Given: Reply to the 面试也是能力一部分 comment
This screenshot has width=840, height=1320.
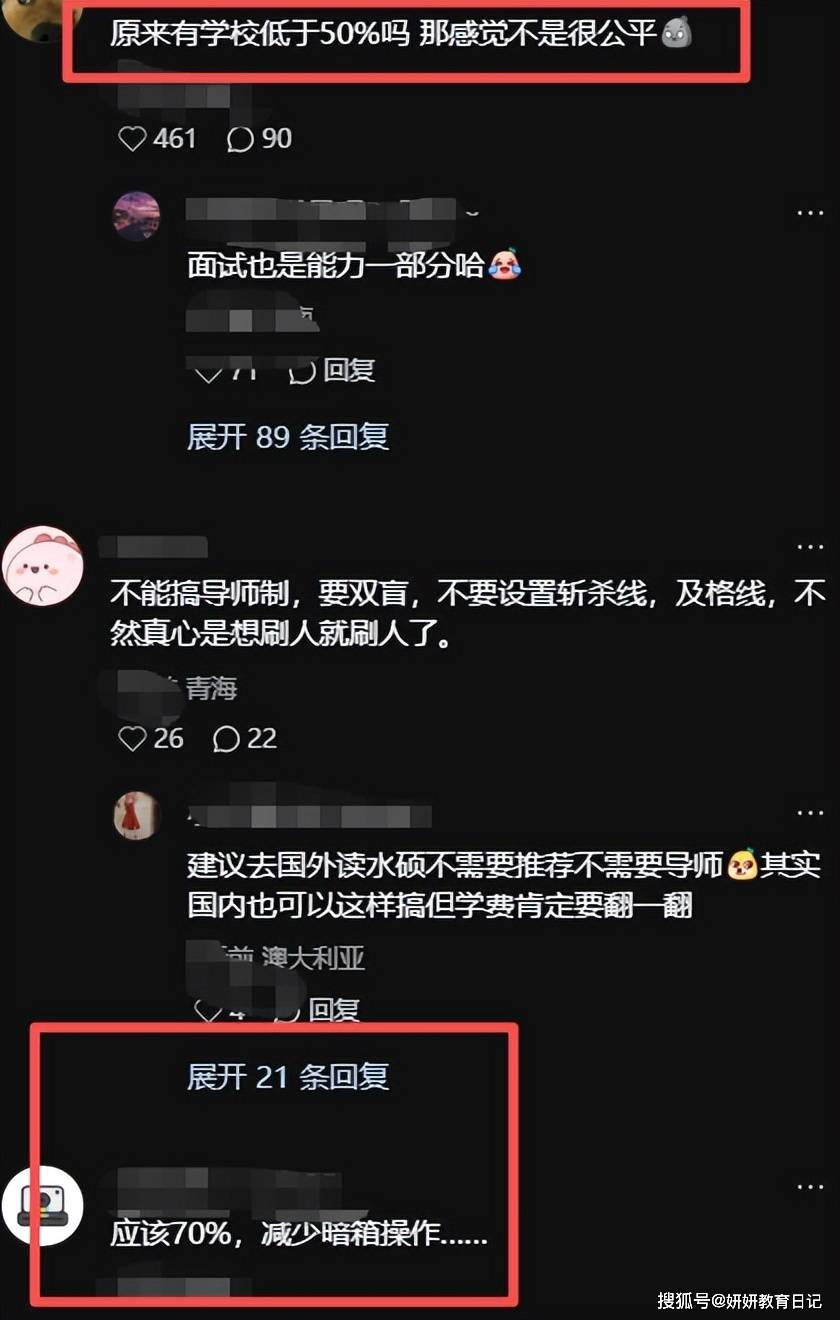Looking at the screenshot, I should pyautogui.click(x=331, y=371).
